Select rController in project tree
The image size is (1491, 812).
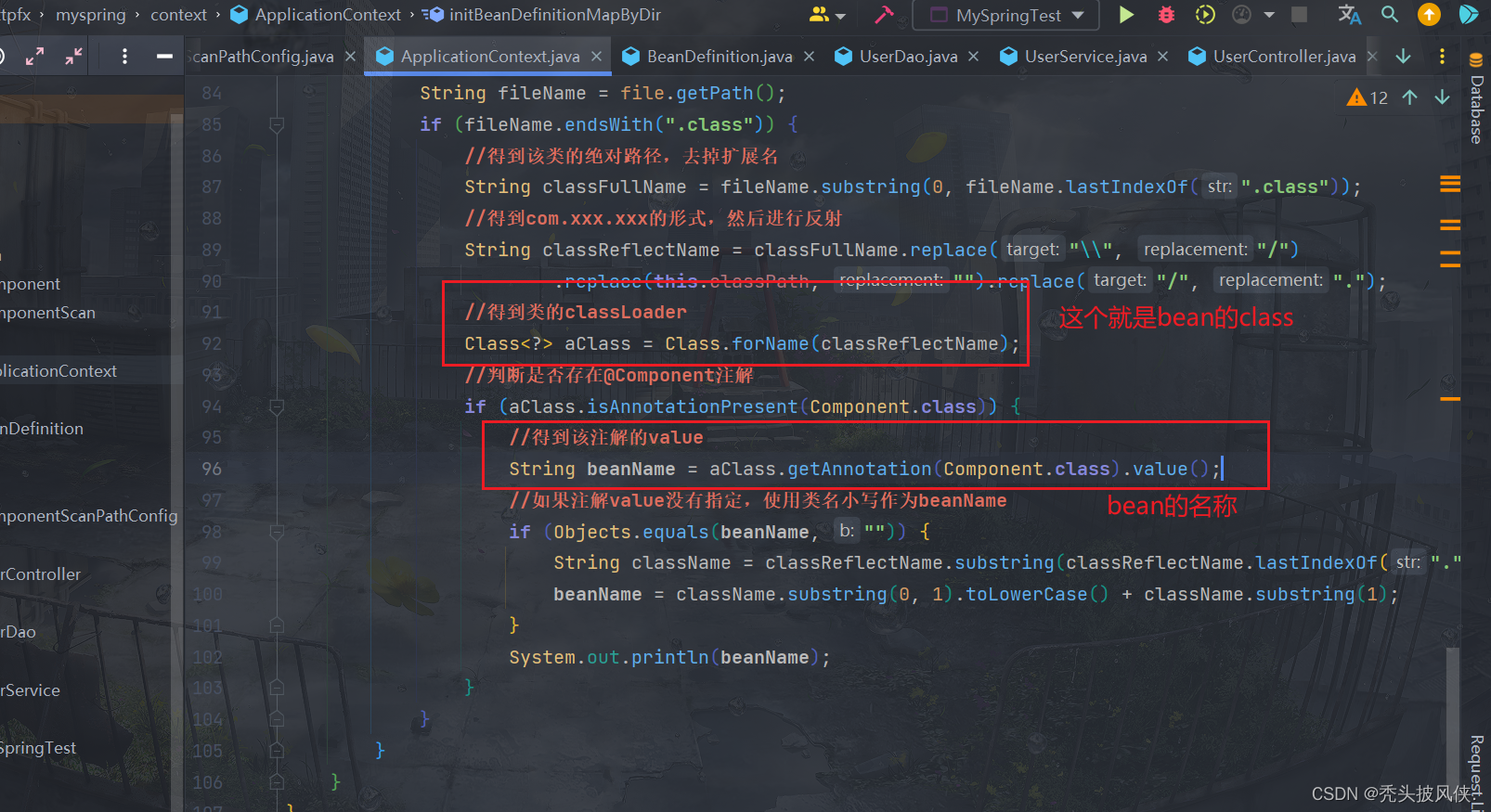pyautogui.click(x=40, y=574)
